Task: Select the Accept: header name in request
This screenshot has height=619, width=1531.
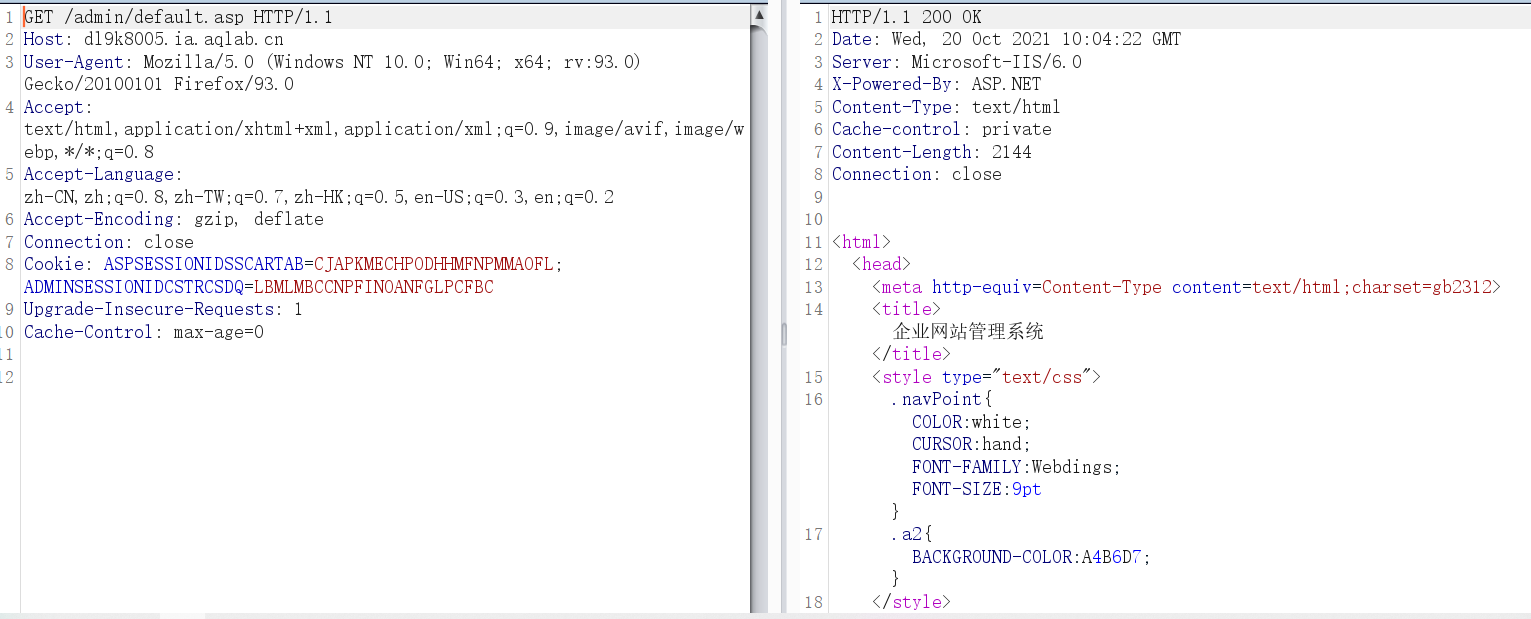Action: (x=58, y=107)
